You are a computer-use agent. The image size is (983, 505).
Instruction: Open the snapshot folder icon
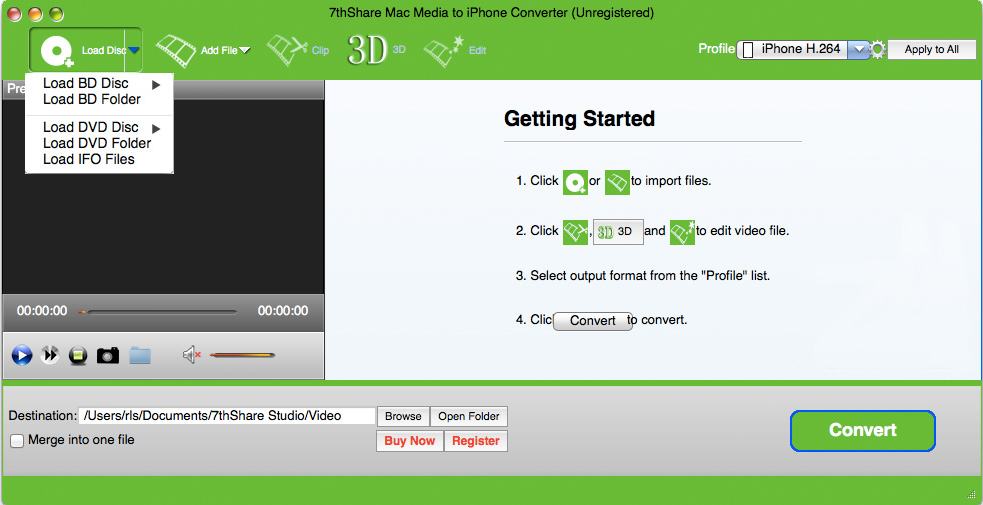click(x=140, y=355)
